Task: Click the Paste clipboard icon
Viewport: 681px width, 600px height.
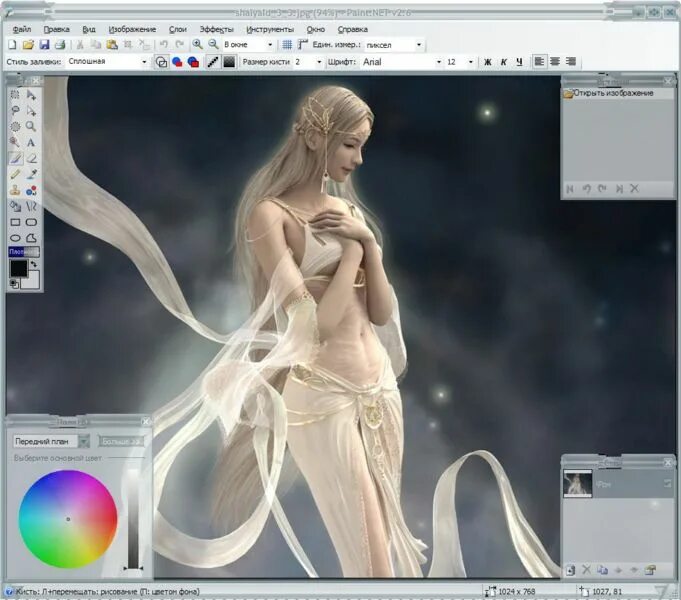Action: coord(112,44)
